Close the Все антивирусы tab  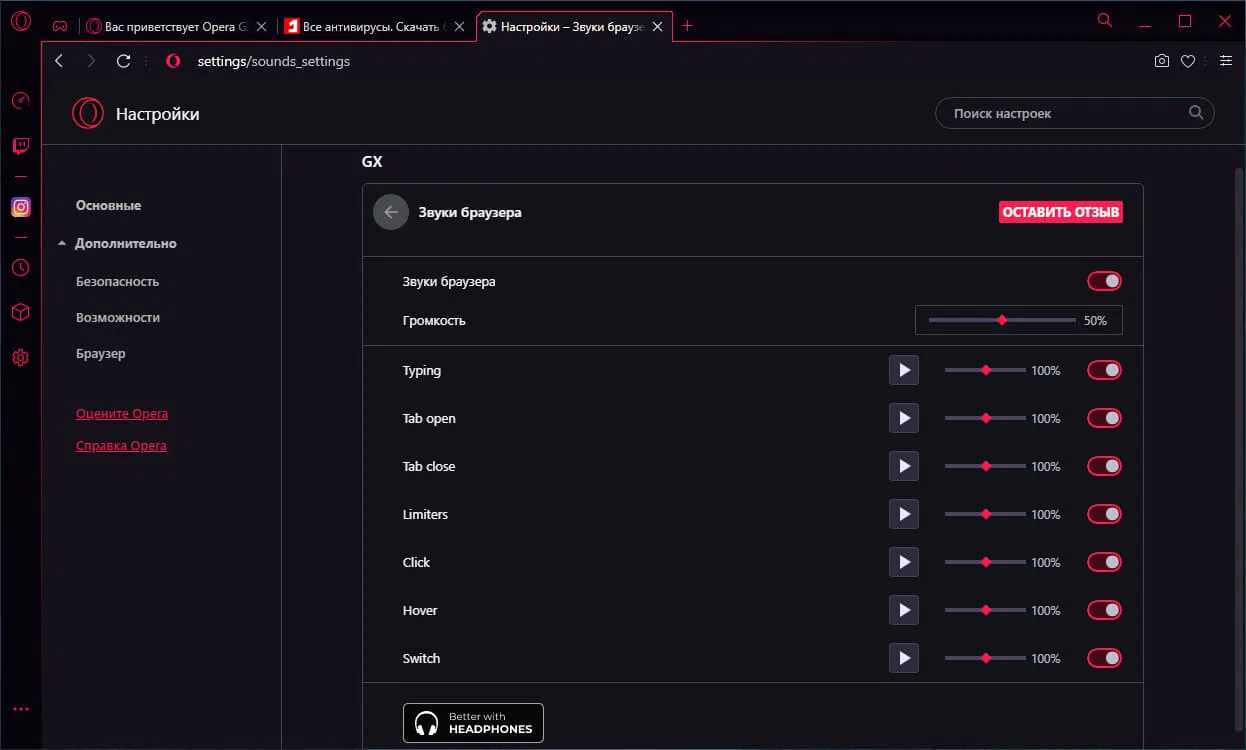click(459, 26)
